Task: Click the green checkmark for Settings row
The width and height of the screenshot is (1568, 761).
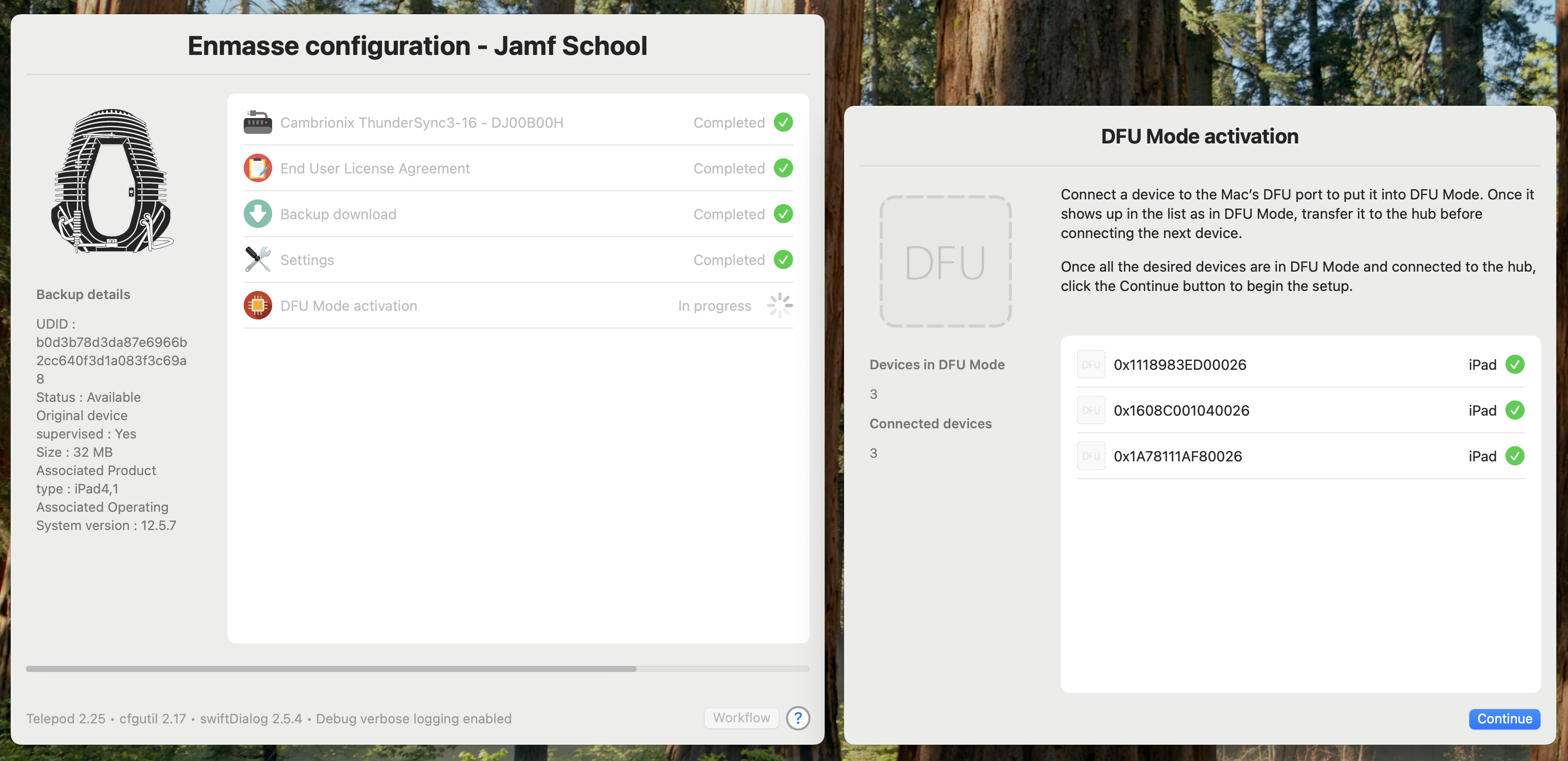Action: tap(783, 259)
